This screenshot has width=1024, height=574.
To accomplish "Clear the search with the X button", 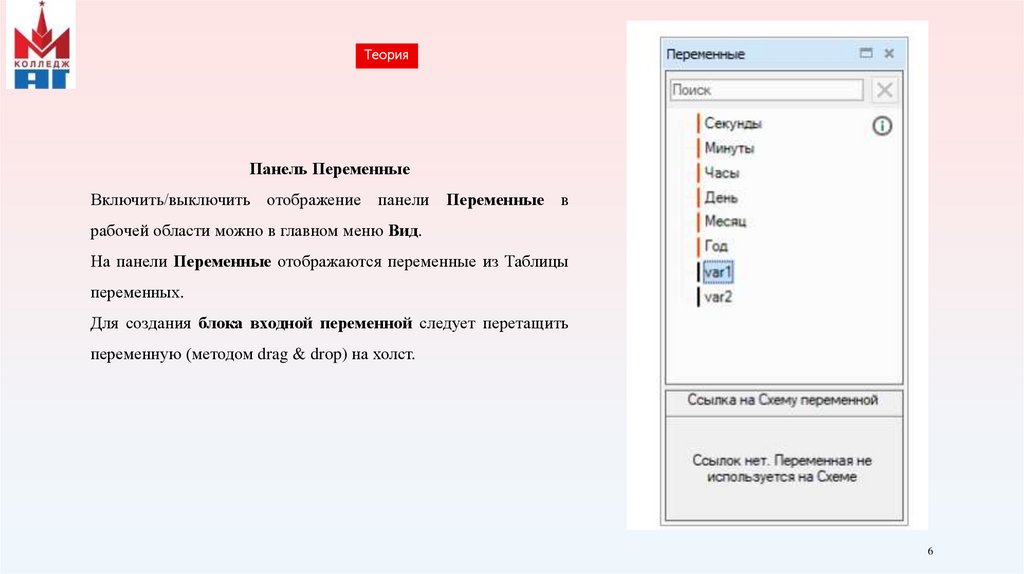I will 884,89.
